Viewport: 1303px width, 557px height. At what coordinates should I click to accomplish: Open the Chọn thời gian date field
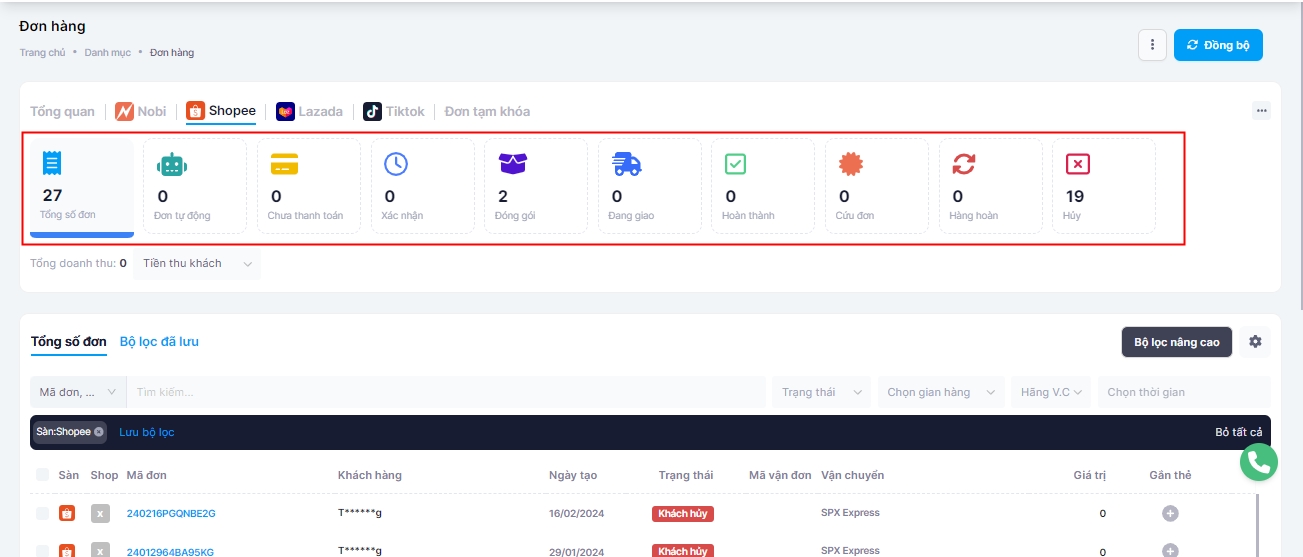pos(1184,392)
